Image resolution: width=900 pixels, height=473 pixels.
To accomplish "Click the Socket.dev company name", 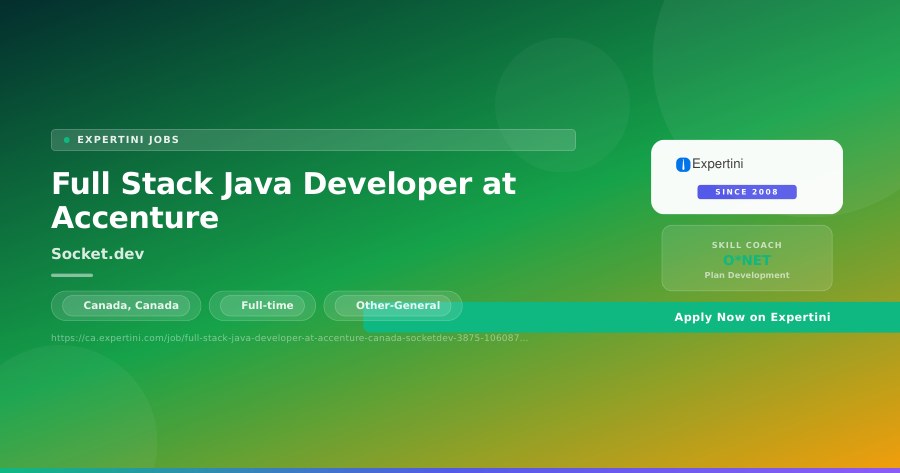I will tap(98, 254).
